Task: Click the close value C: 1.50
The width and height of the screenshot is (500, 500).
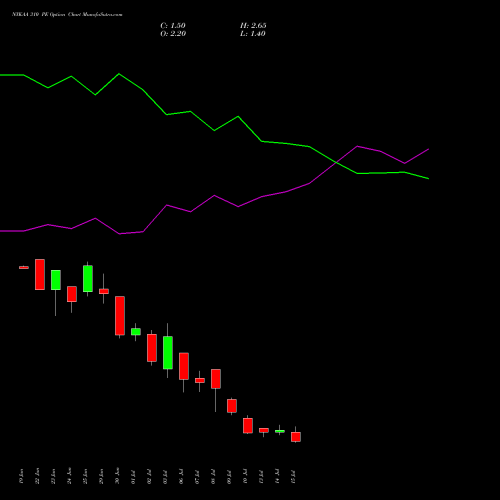Action: pyautogui.click(x=173, y=26)
